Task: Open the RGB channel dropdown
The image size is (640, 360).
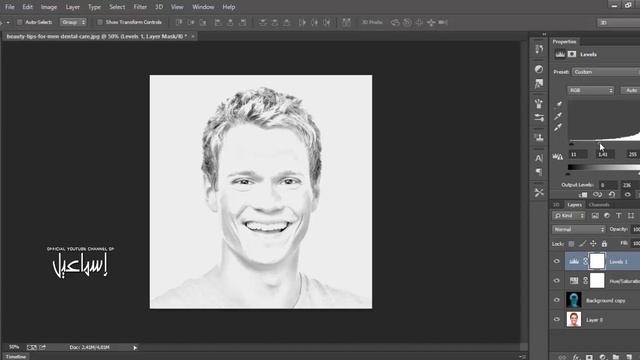Action: click(591, 90)
